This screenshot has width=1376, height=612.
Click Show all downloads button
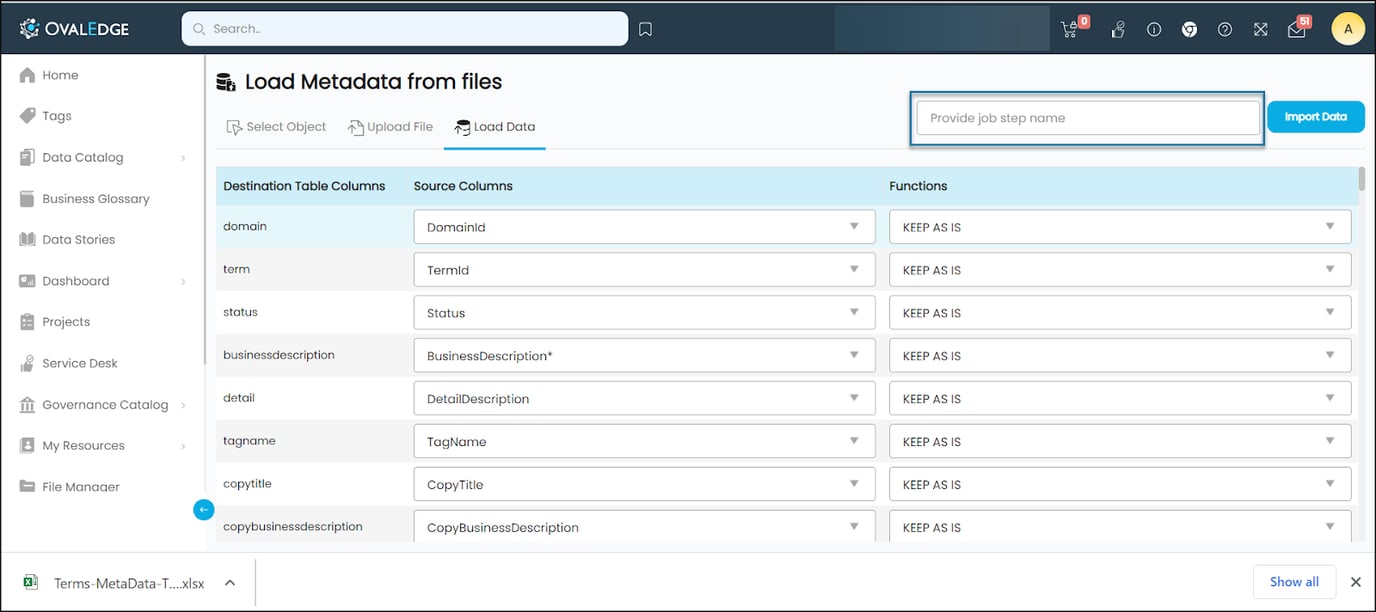[x=1294, y=582]
